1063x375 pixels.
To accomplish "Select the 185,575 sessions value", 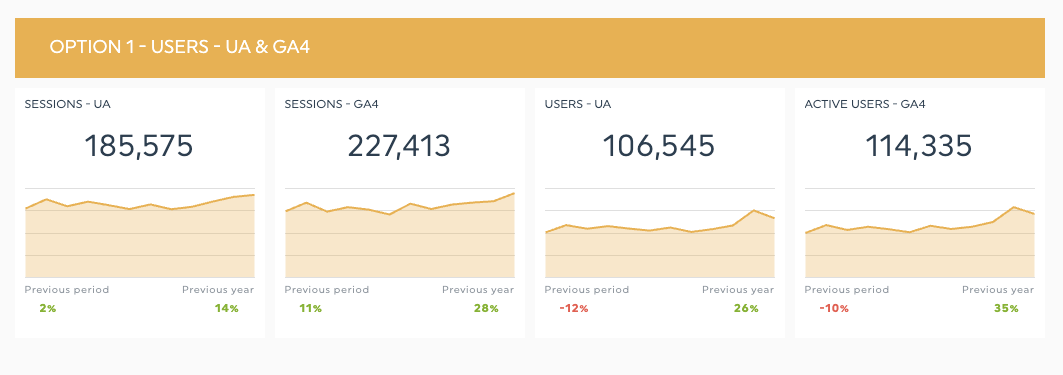I will coord(139,146).
